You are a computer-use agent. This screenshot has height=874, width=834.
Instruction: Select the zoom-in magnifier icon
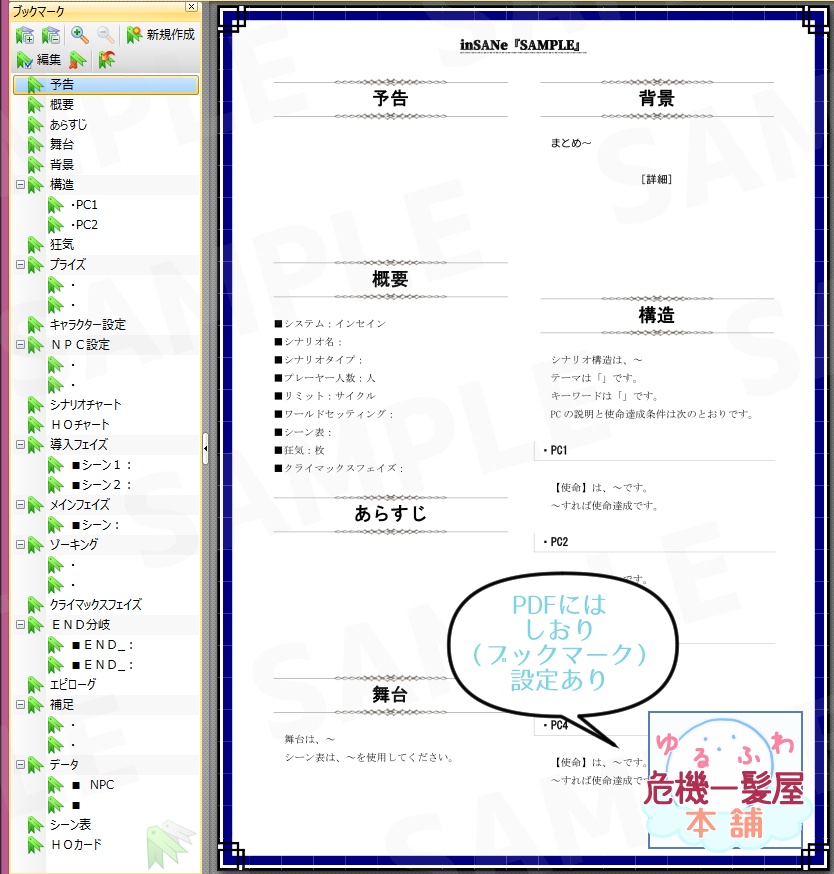pyautogui.click(x=79, y=35)
